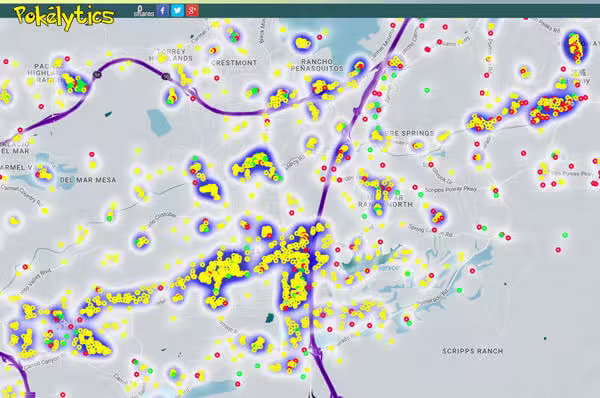Open the Pokelytics logo homepage link
This screenshot has height=398, width=600.
64,17
